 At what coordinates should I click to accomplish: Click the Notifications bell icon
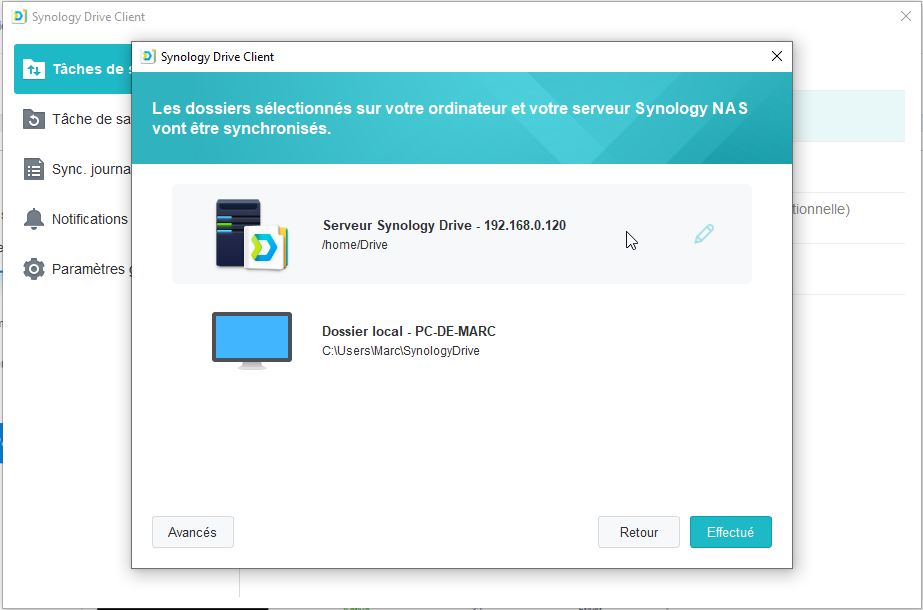coord(34,219)
